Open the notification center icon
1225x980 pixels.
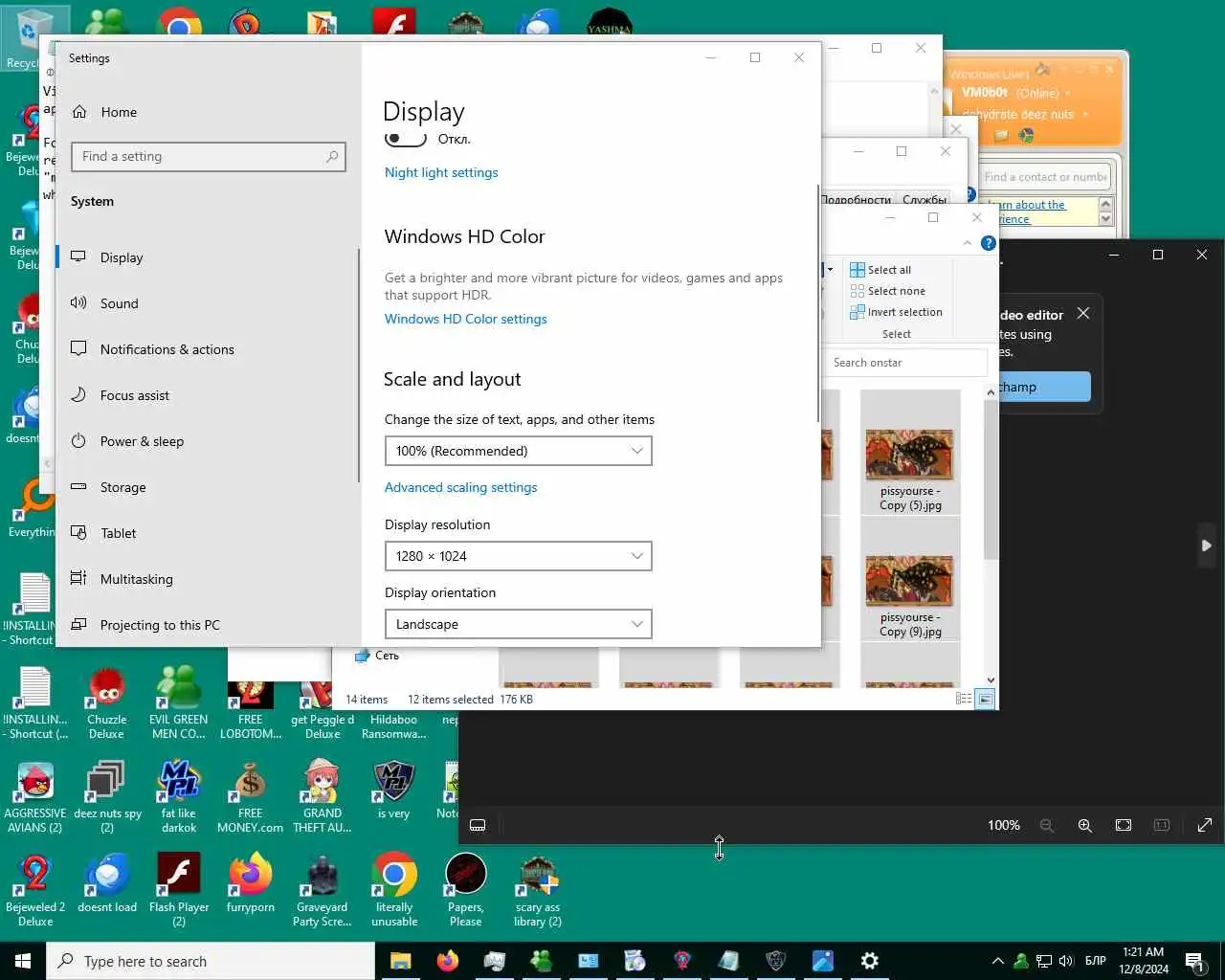point(1193,961)
